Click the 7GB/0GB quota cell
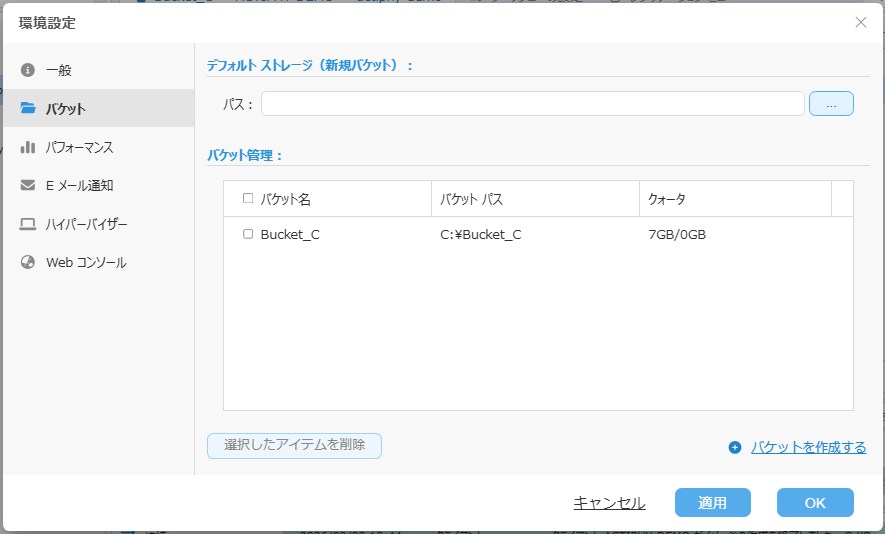The image size is (885, 534). (x=677, y=234)
